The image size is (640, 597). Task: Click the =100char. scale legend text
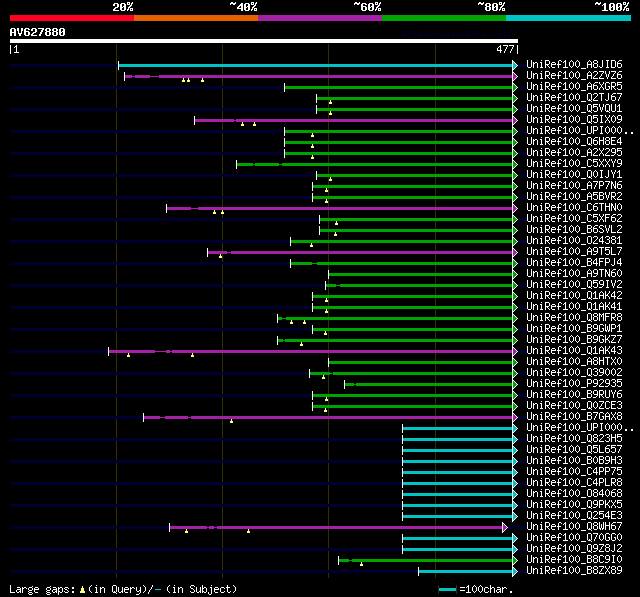486,589
